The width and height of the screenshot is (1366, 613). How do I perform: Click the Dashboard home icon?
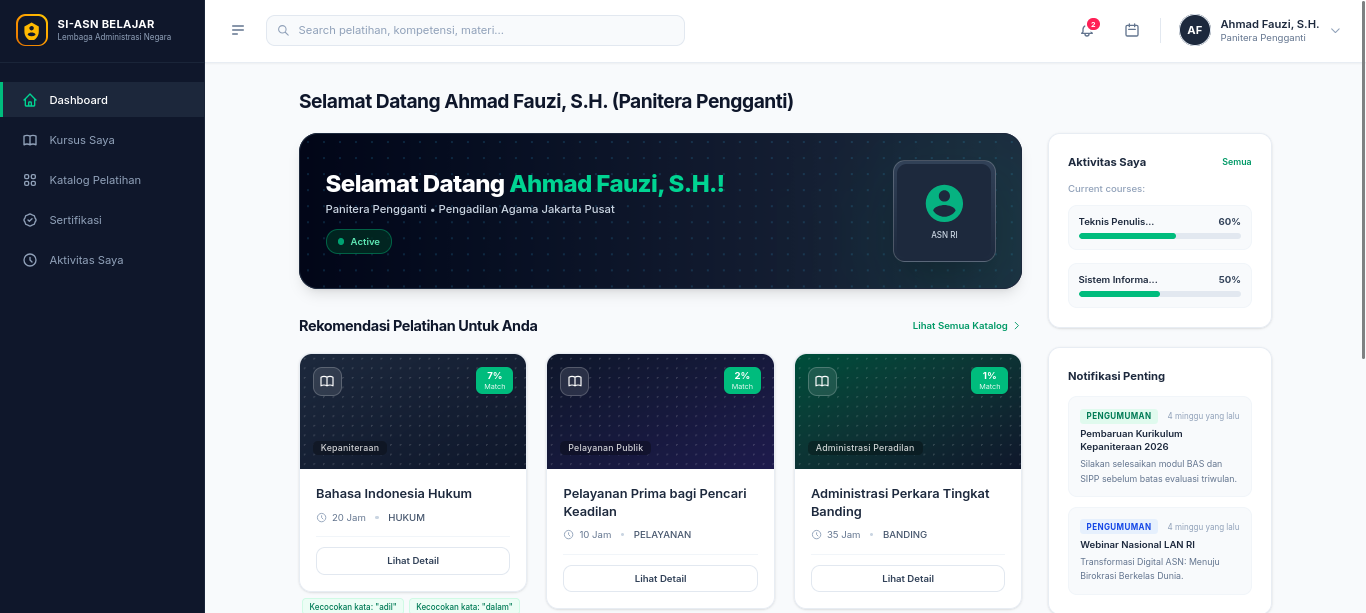point(30,100)
